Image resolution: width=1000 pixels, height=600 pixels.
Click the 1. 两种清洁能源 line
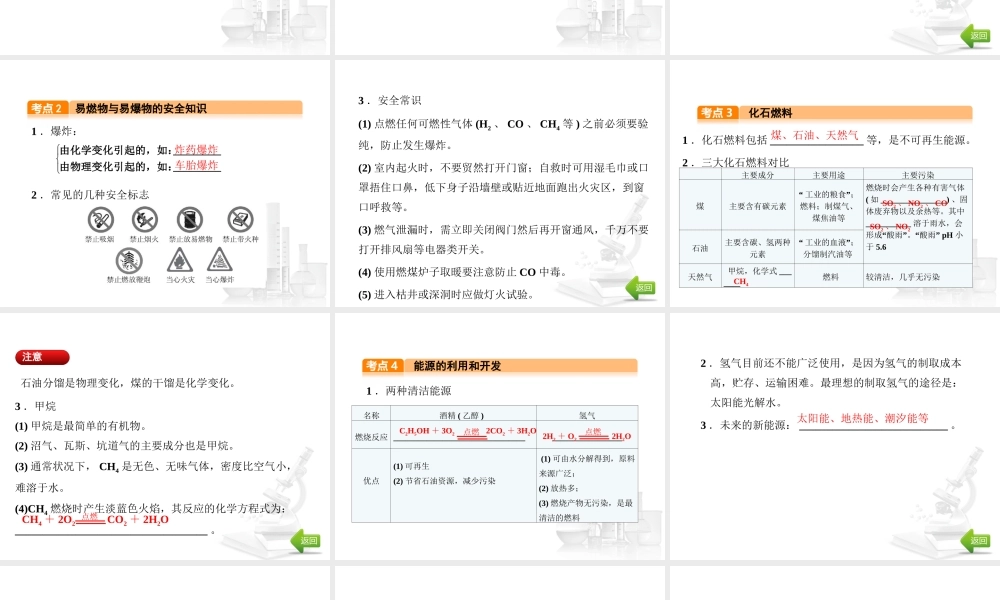[x=408, y=390]
